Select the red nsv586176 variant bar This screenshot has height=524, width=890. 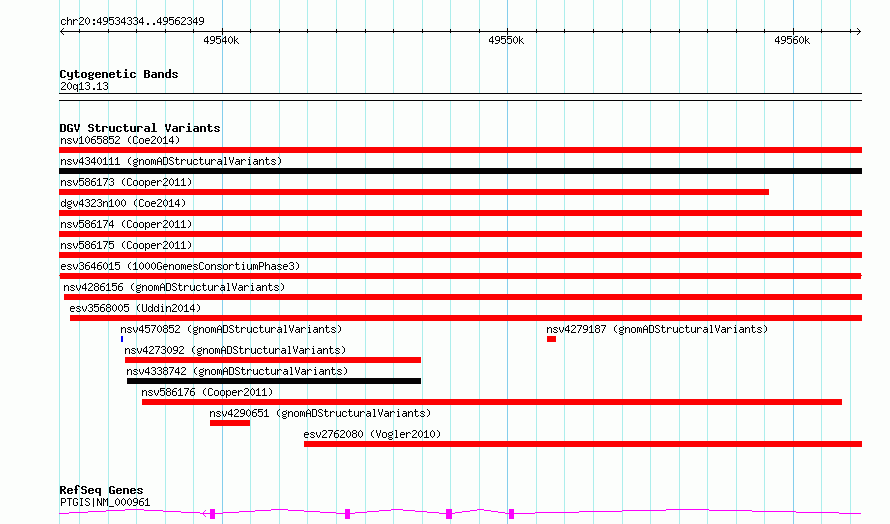coord(492,402)
